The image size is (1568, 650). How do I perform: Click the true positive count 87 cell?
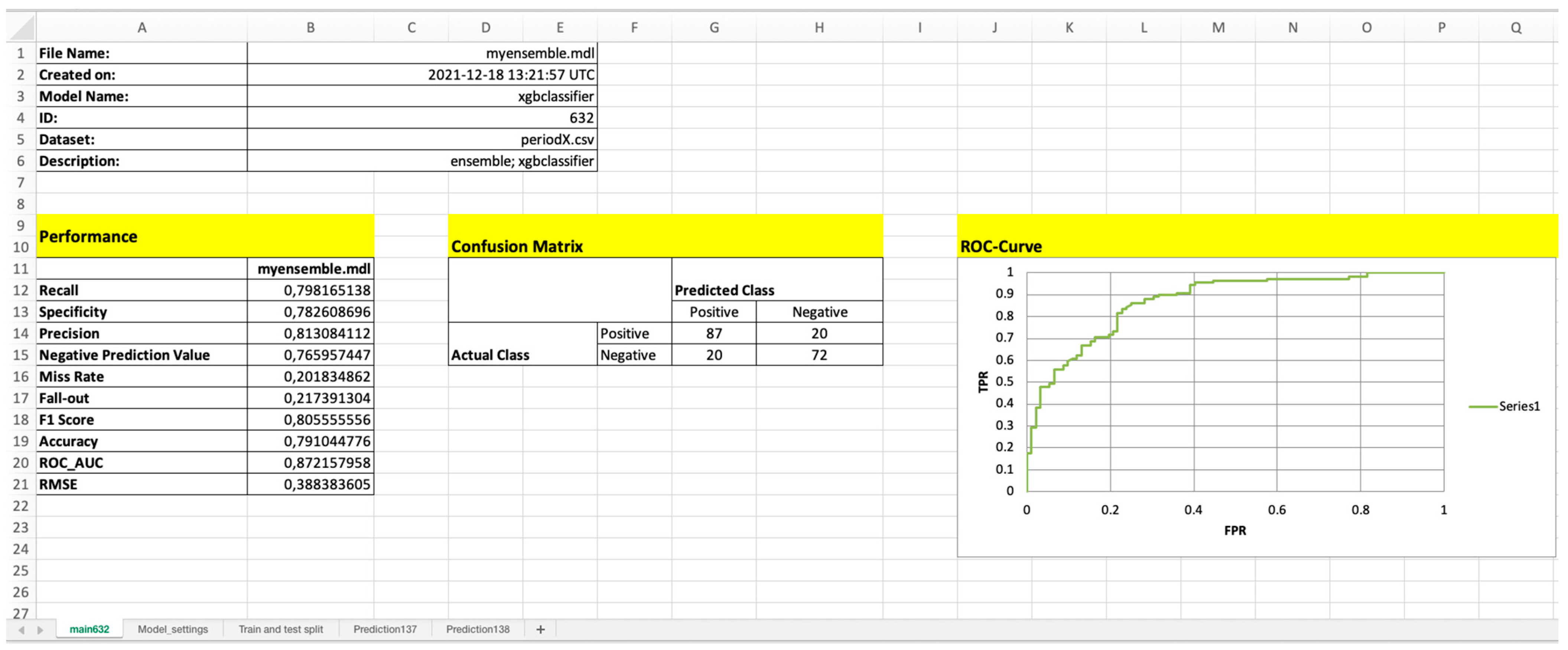click(x=713, y=334)
